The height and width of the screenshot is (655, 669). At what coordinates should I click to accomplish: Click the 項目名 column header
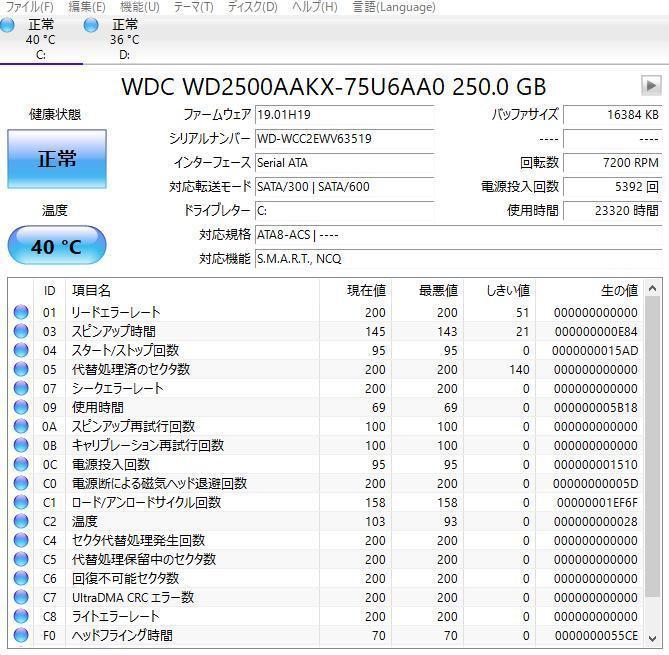click(x=192, y=291)
